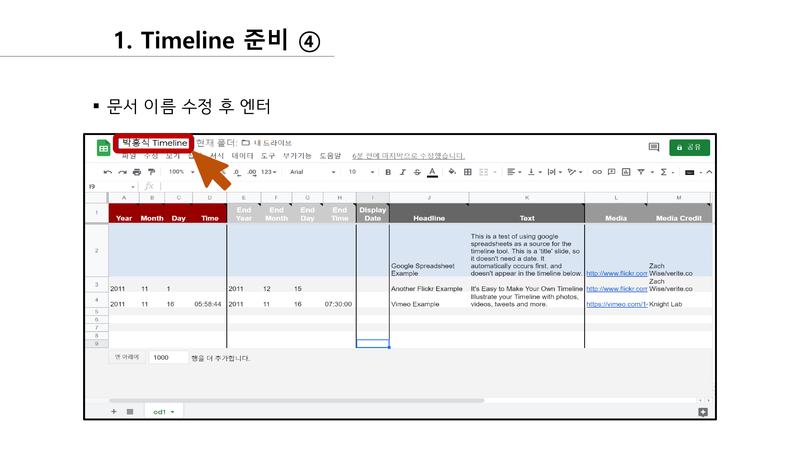Screen dimensions: 800x450
Task: Click the green Google Sheets home icon
Action: coord(104,148)
